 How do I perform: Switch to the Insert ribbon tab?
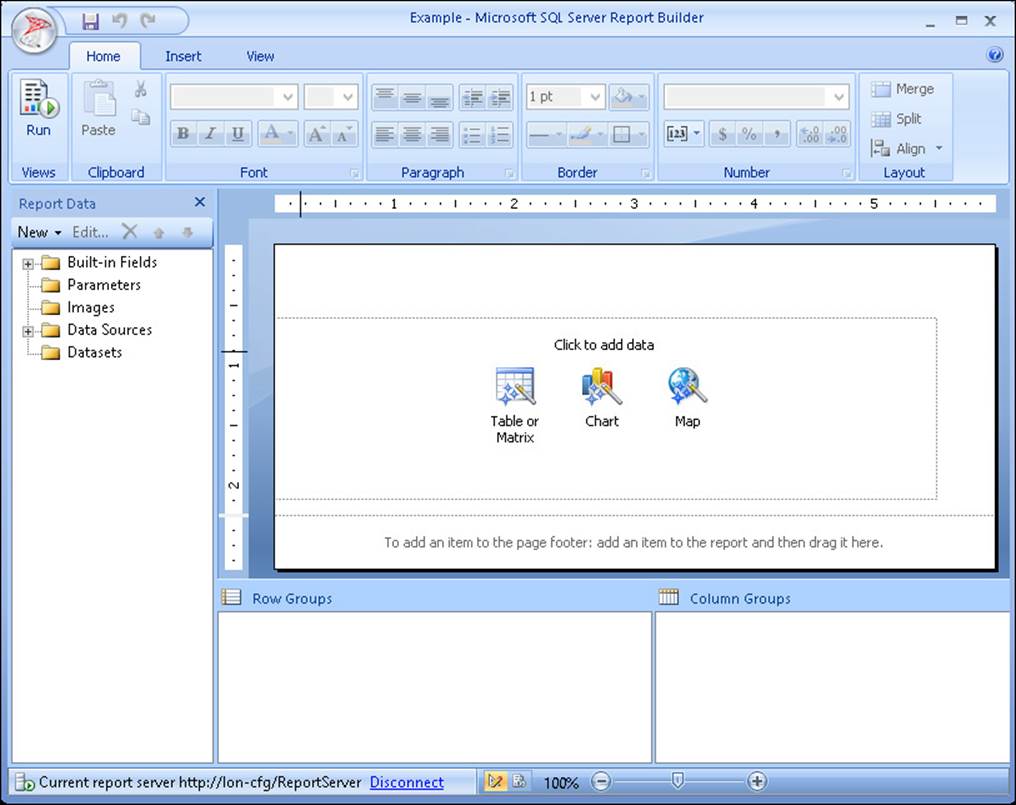183,56
